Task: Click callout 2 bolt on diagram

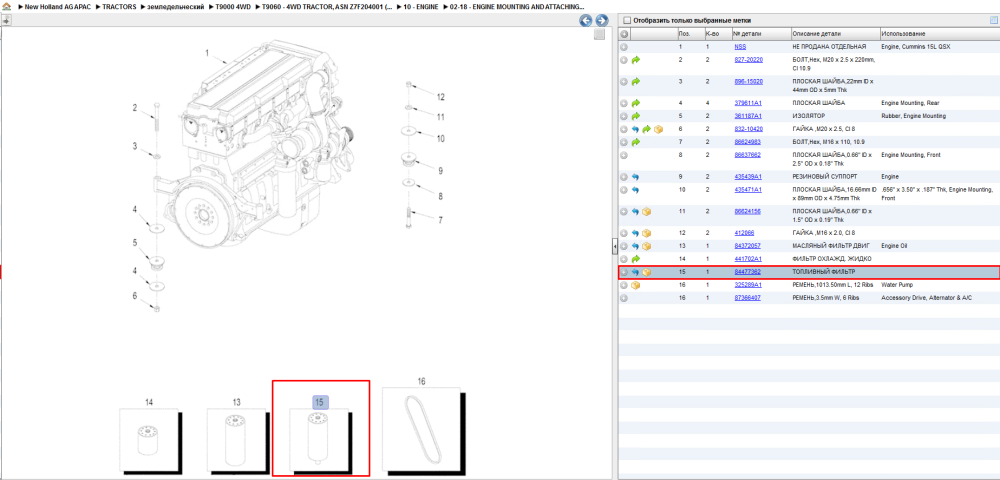Action: (x=135, y=108)
